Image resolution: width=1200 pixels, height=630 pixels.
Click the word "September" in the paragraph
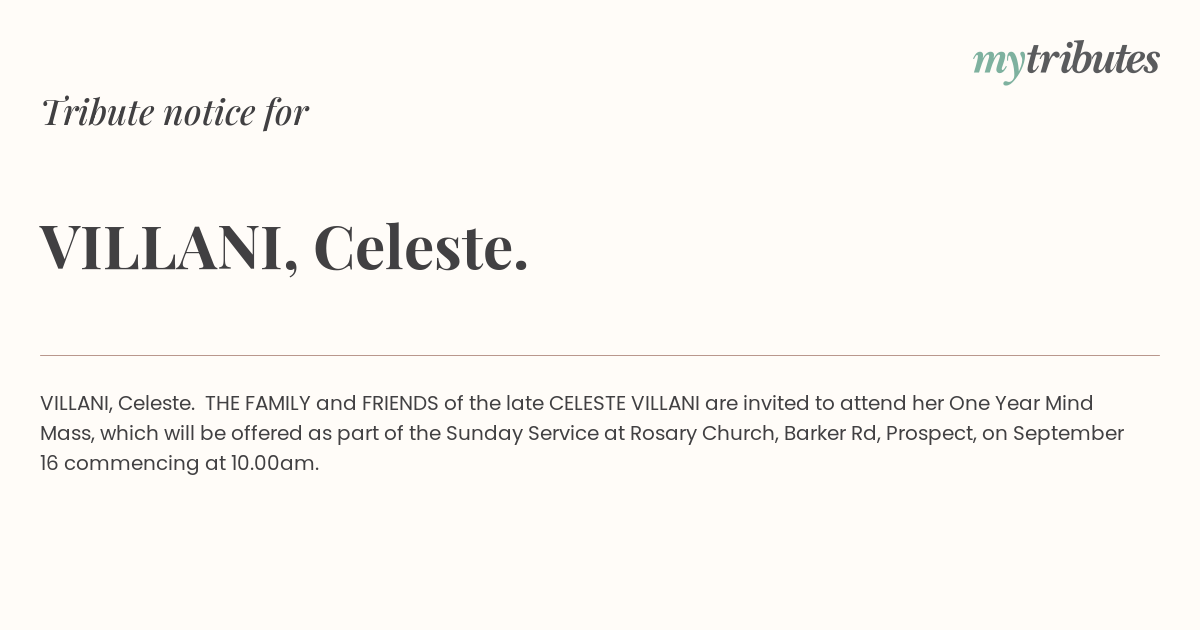[x=1068, y=433]
